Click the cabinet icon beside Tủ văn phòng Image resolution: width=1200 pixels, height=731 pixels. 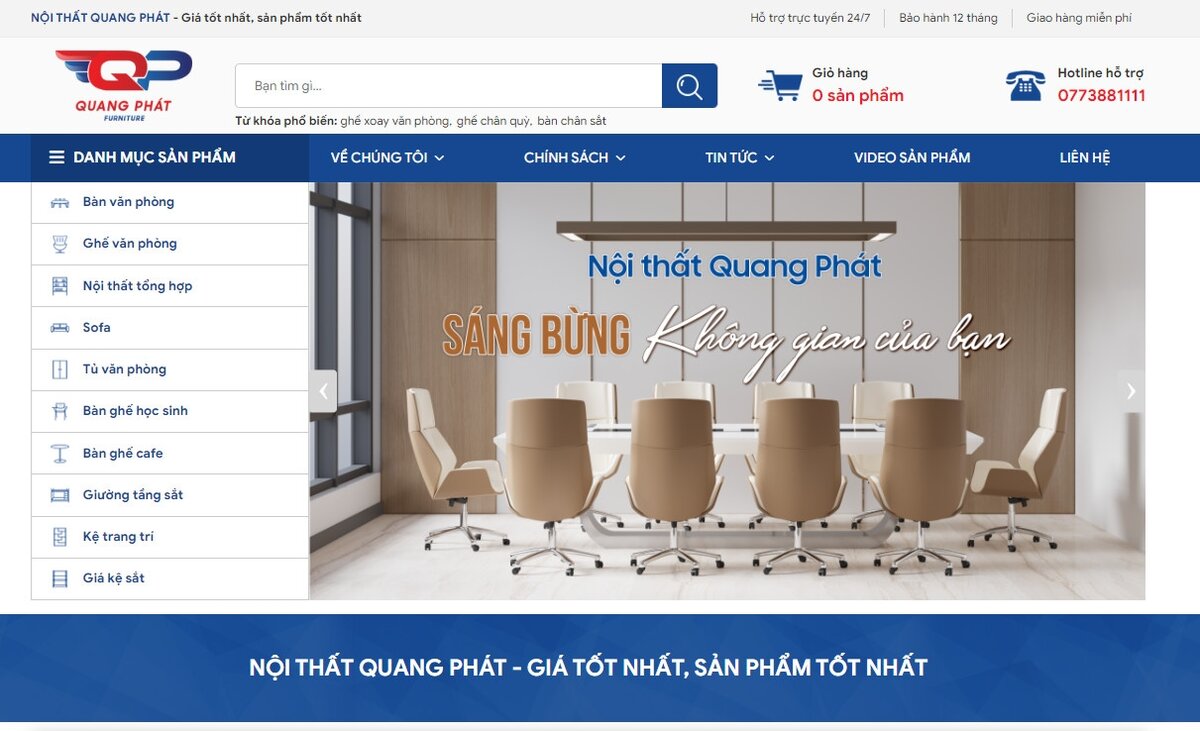(60, 370)
